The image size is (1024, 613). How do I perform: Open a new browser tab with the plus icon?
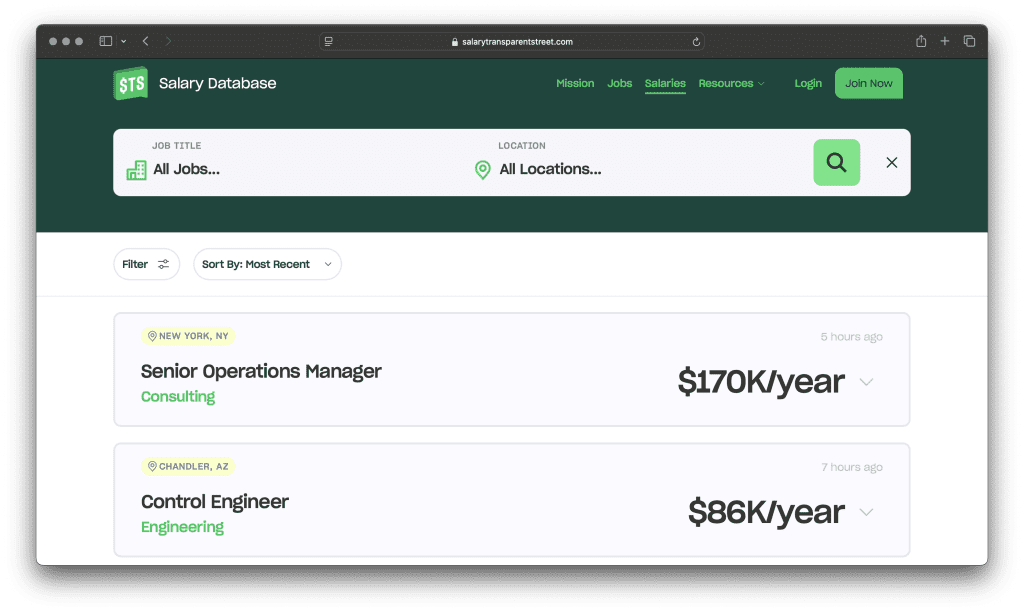(x=944, y=41)
